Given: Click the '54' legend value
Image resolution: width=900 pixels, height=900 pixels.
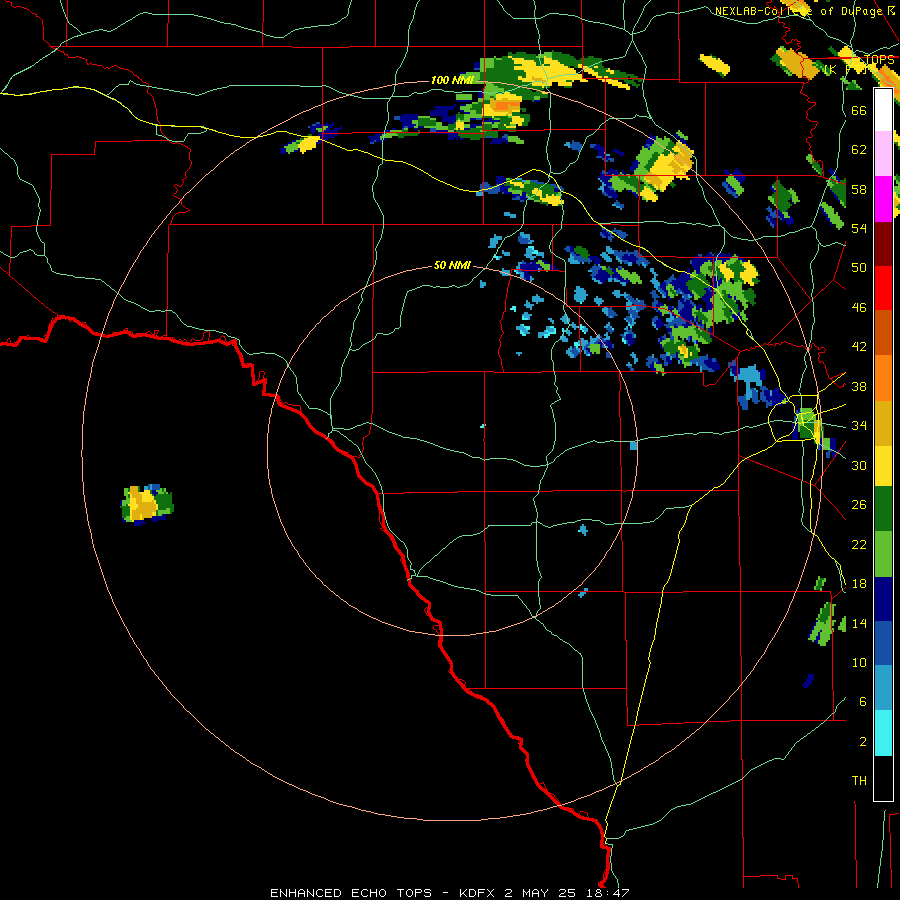Looking at the screenshot, I should tap(859, 228).
